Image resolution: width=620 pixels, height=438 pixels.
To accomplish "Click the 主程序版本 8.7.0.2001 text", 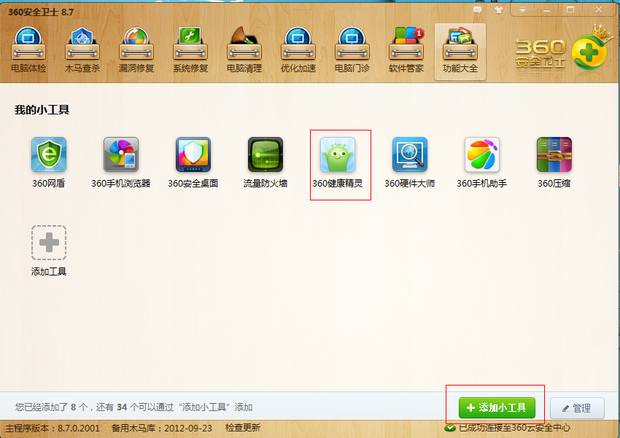I will pos(52,428).
